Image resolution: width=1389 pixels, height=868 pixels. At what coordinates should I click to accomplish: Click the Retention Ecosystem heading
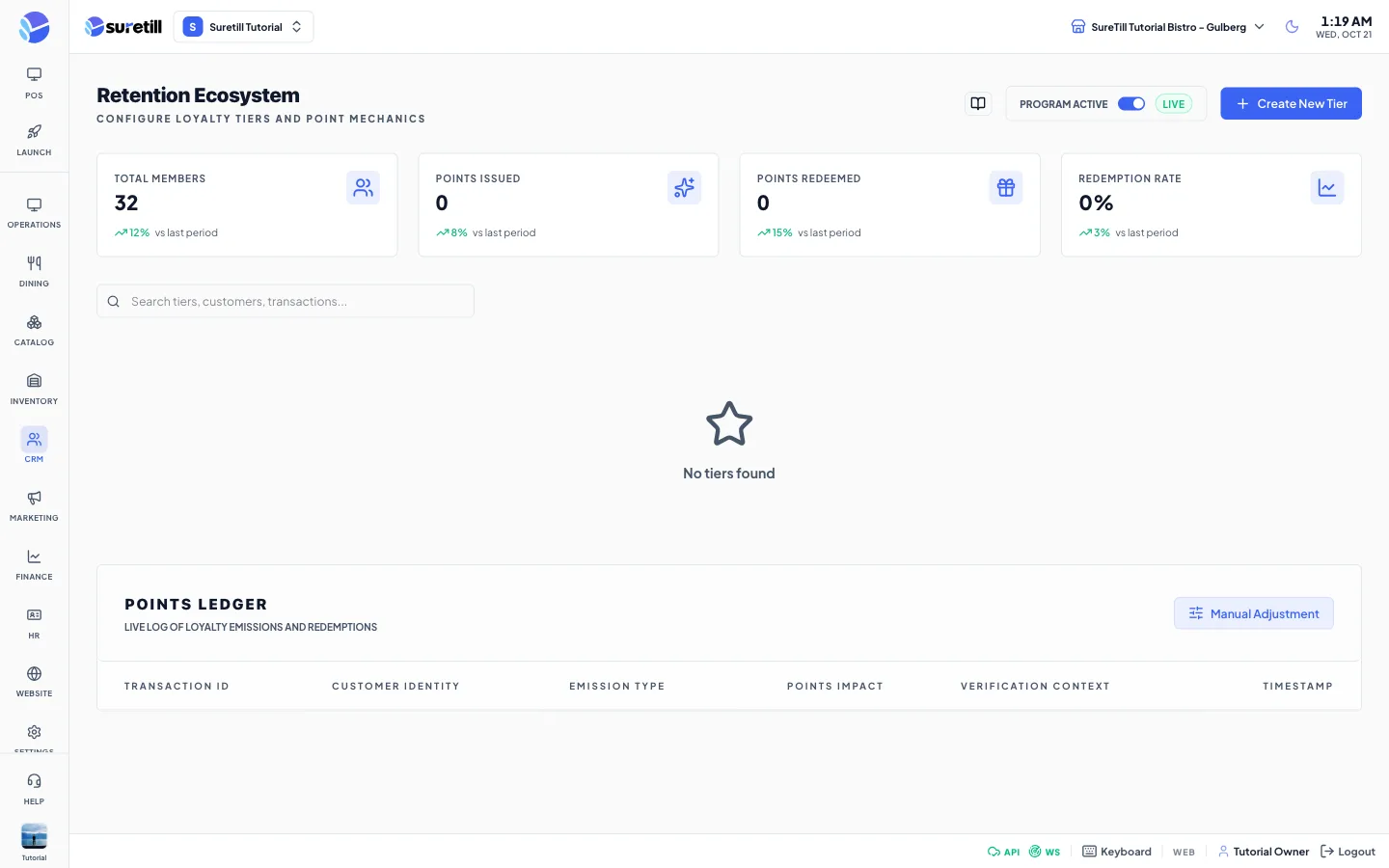[x=198, y=95]
